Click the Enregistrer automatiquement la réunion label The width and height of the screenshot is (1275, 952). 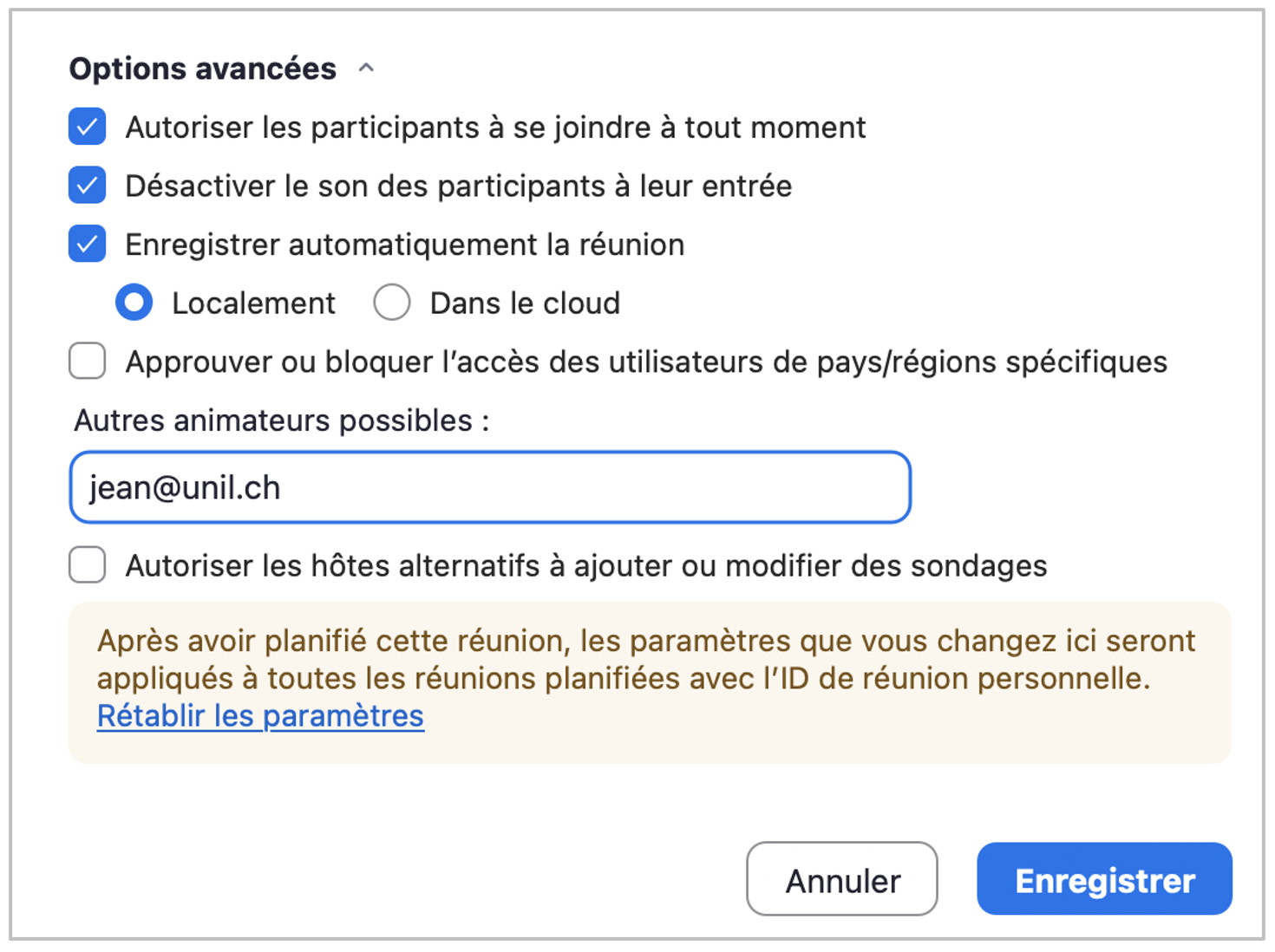pos(405,245)
